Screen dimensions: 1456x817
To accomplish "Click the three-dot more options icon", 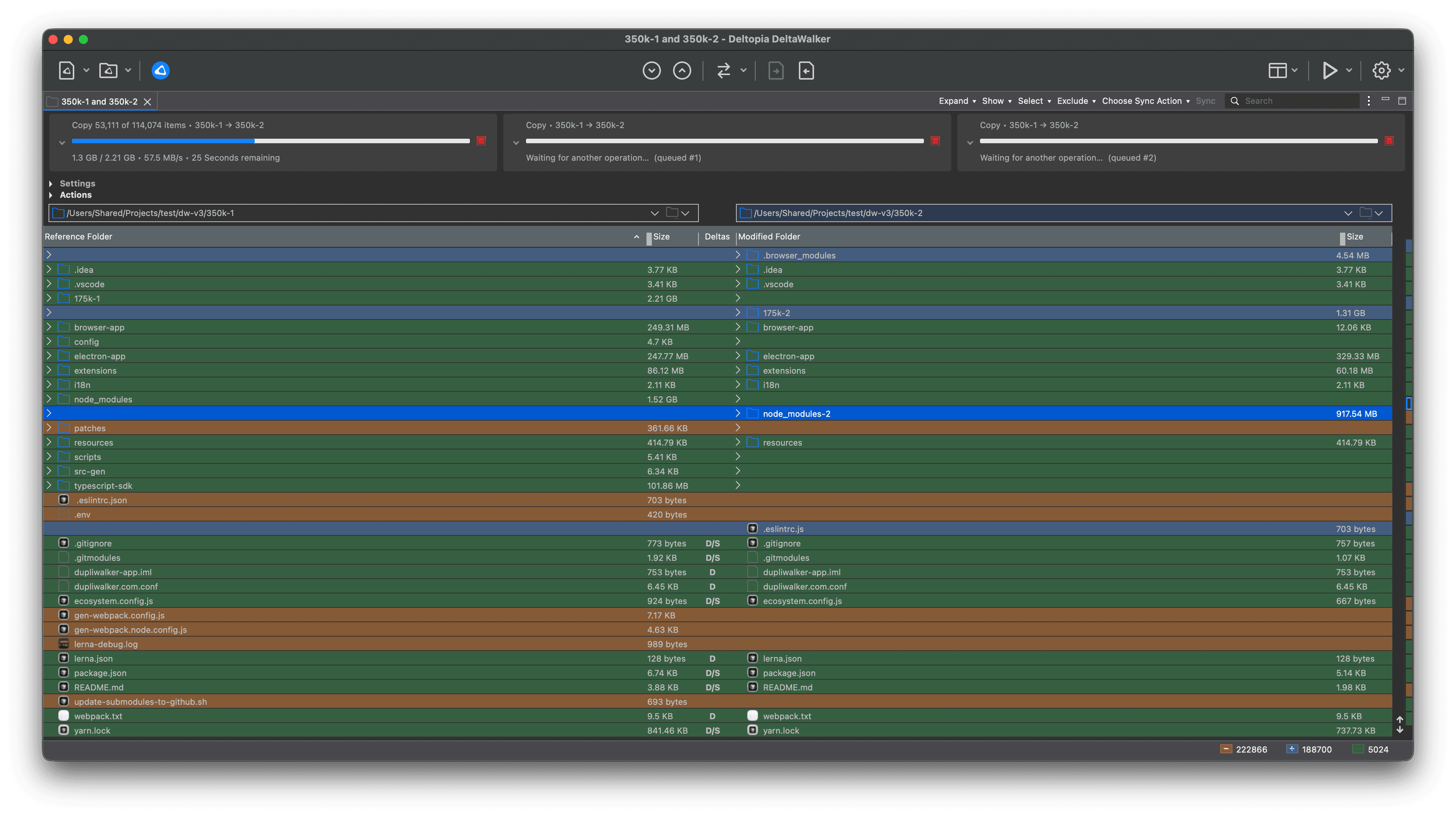I will (1368, 100).
